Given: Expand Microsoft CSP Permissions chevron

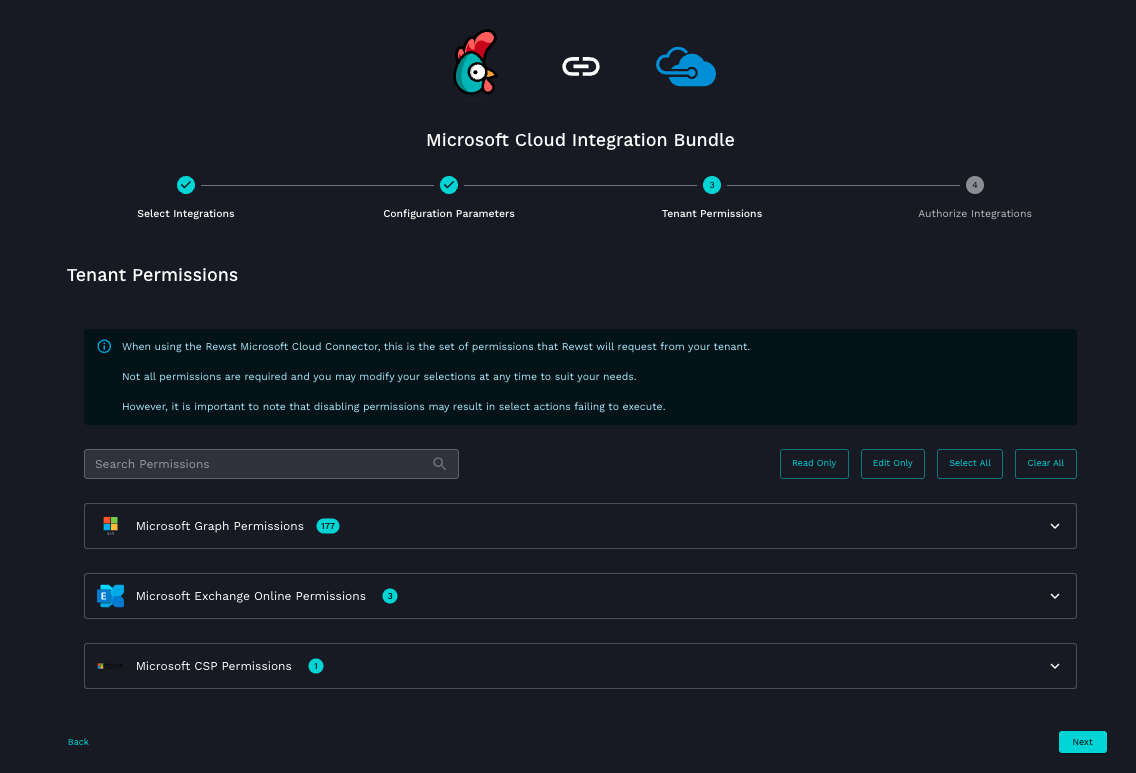Looking at the screenshot, I should tap(1054, 666).
